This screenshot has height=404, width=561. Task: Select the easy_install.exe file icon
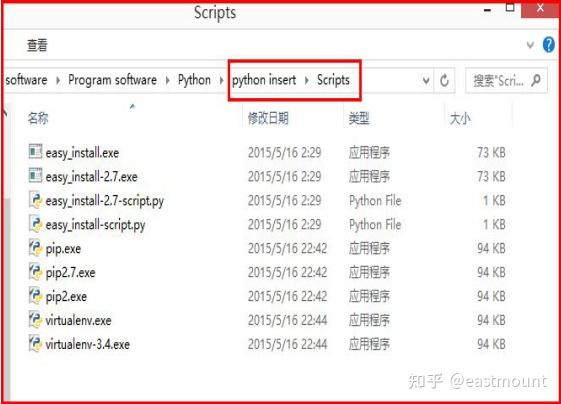[35, 151]
